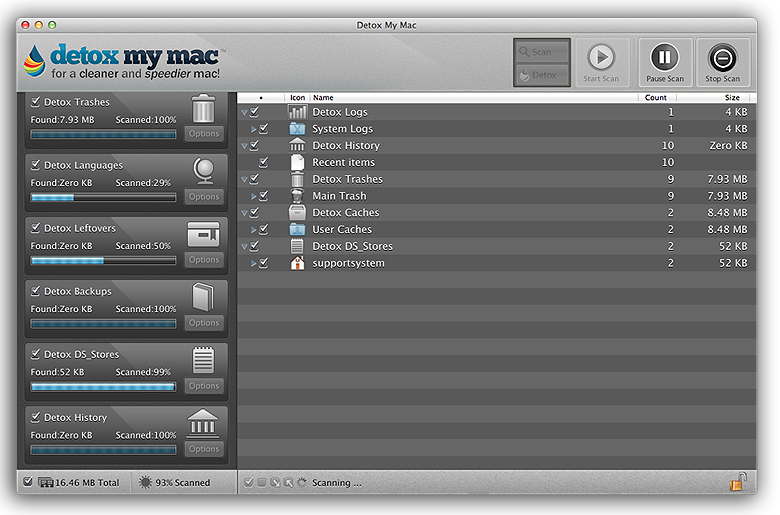Click the book icon in Detox Backups panel
Screen dimensions: 780x515
tap(203, 297)
